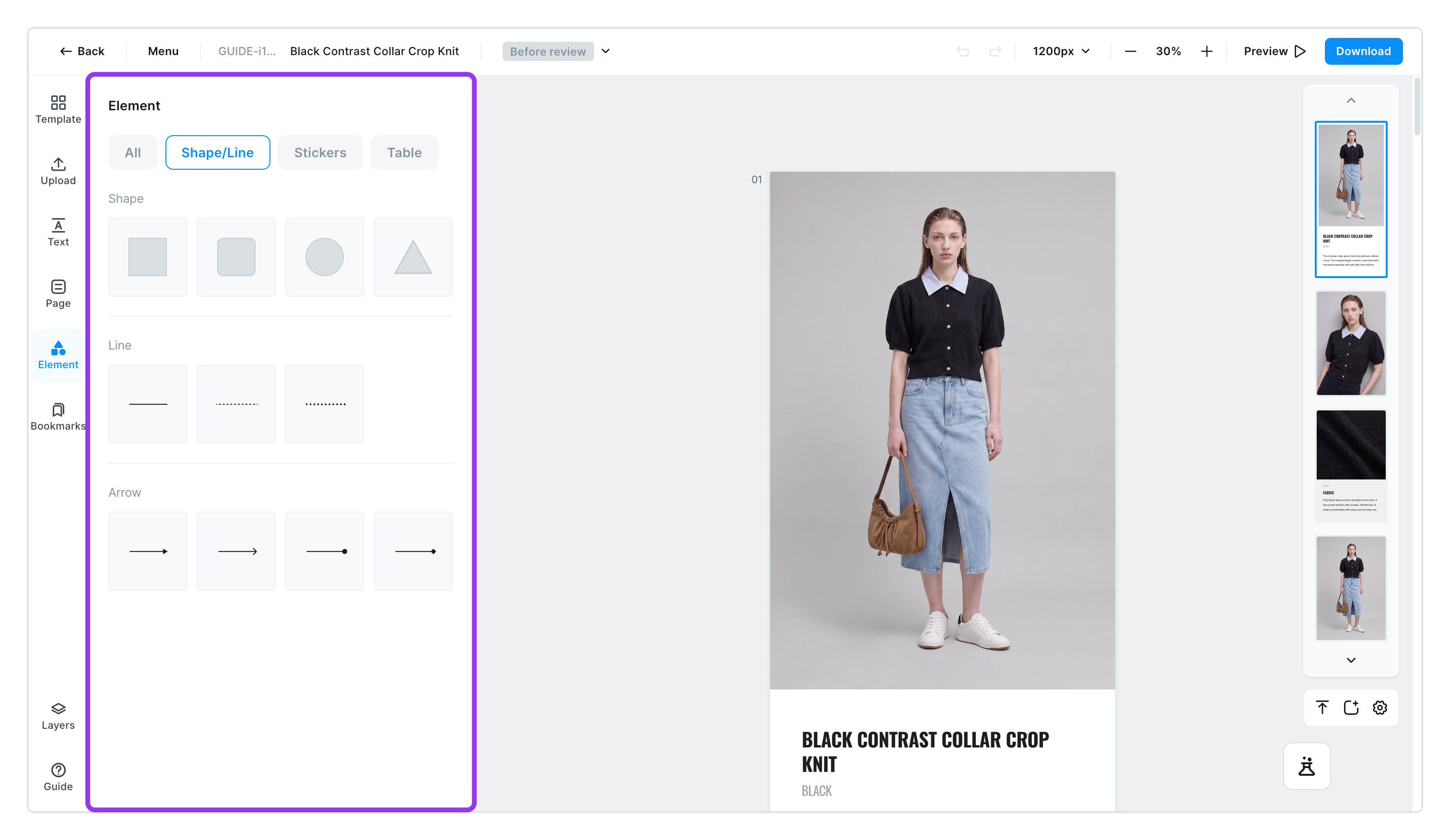Open the Text sidebar panel
The image size is (1450, 840).
click(58, 233)
